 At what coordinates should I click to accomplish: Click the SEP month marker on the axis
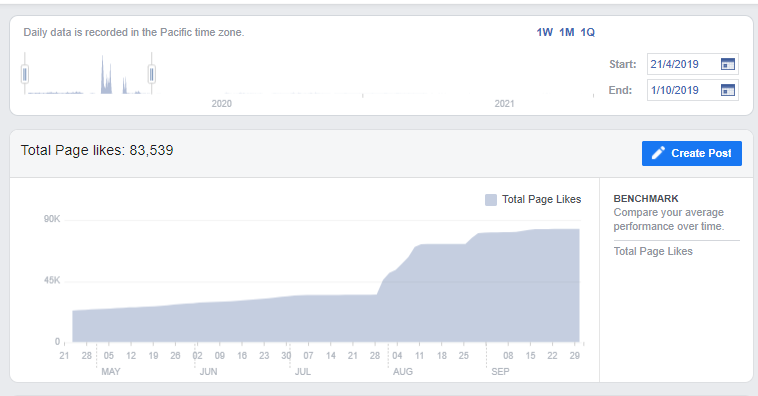click(500, 371)
